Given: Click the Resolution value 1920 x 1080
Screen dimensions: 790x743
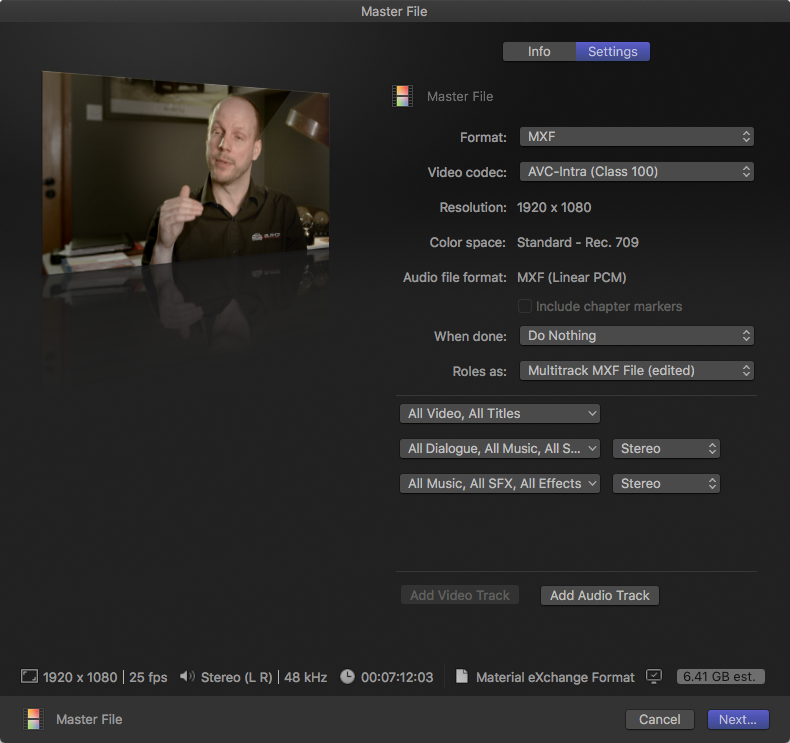Looking at the screenshot, I should [554, 208].
